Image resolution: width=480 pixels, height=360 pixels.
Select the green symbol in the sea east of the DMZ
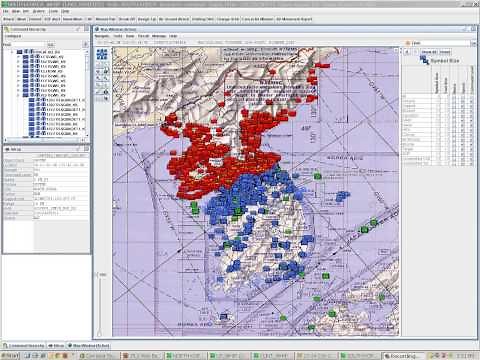click(x=318, y=176)
